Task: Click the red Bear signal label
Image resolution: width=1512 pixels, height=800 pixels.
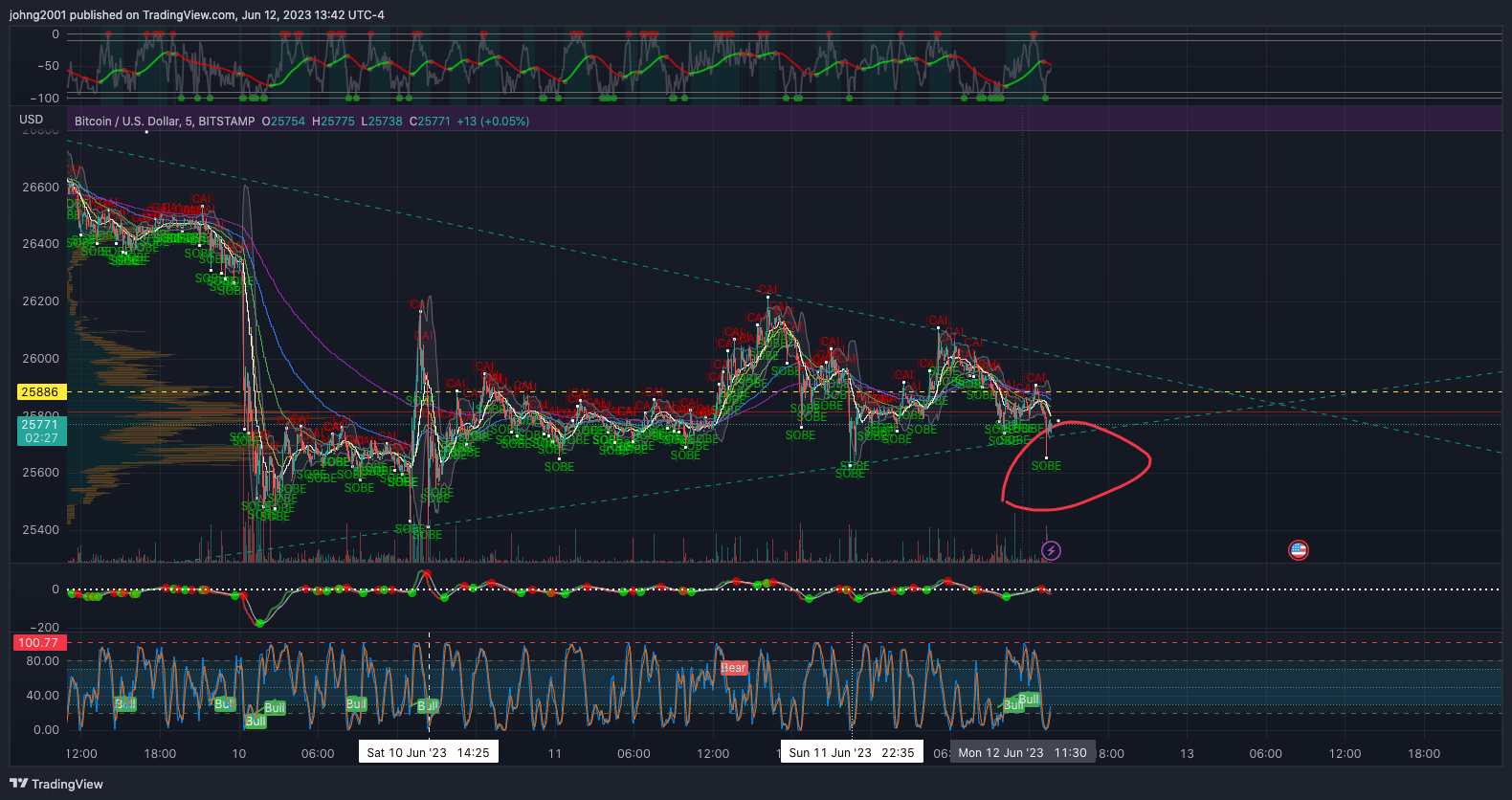Action: 734,668
